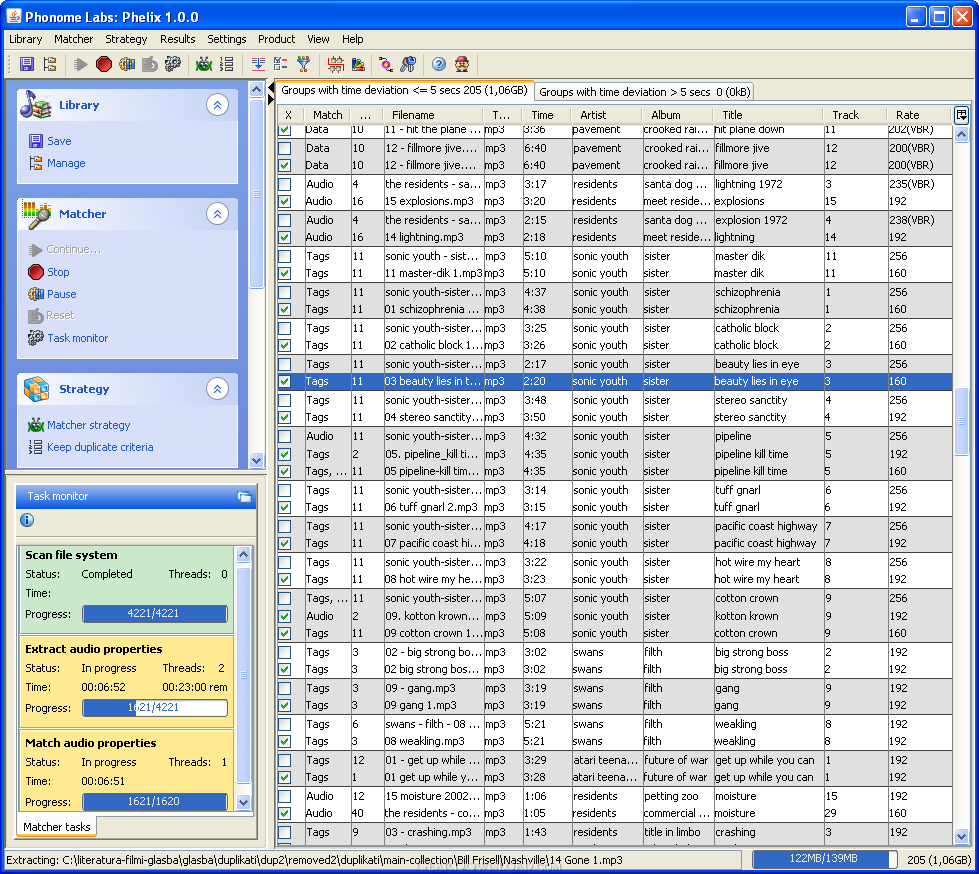The width and height of the screenshot is (979, 874).
Task: Click the Strategy cubes panel icon
Action: click(36, 389)
